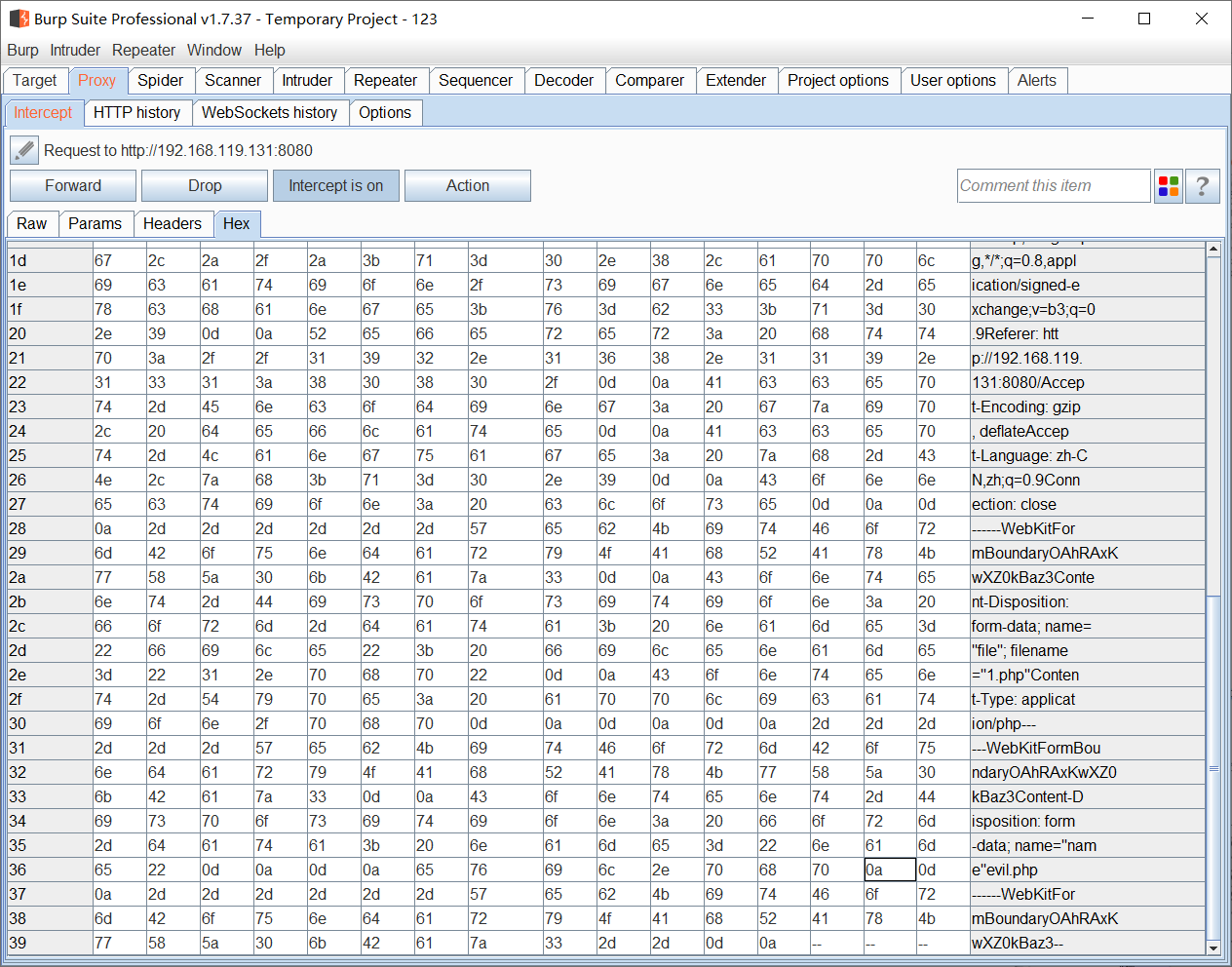Select ASCII text '131:8080/Accep'
Screen dimensions: 1232x967
point(1028,382)
